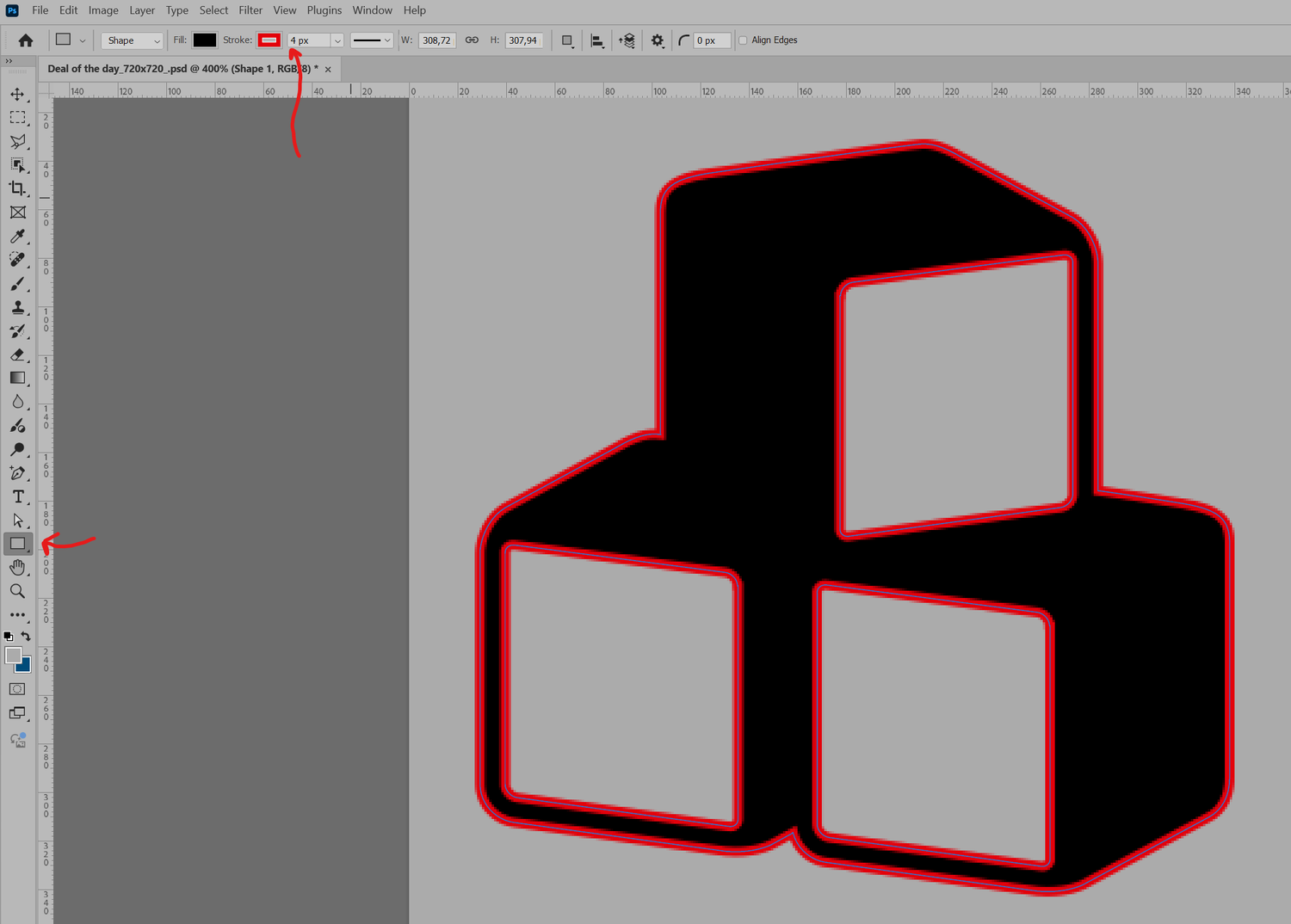Expand the stroke width dropdown arrow
This screenshot has height=924, width=1291.
click(x=337, y=40)
